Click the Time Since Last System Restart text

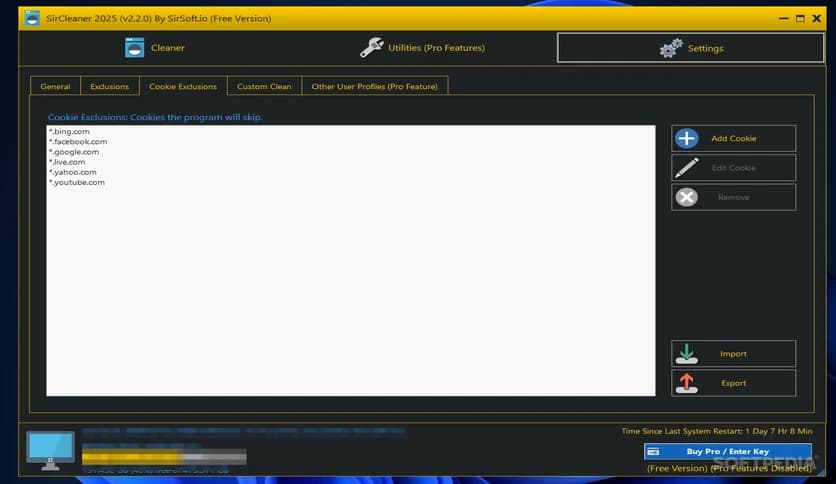coord(717,431)
